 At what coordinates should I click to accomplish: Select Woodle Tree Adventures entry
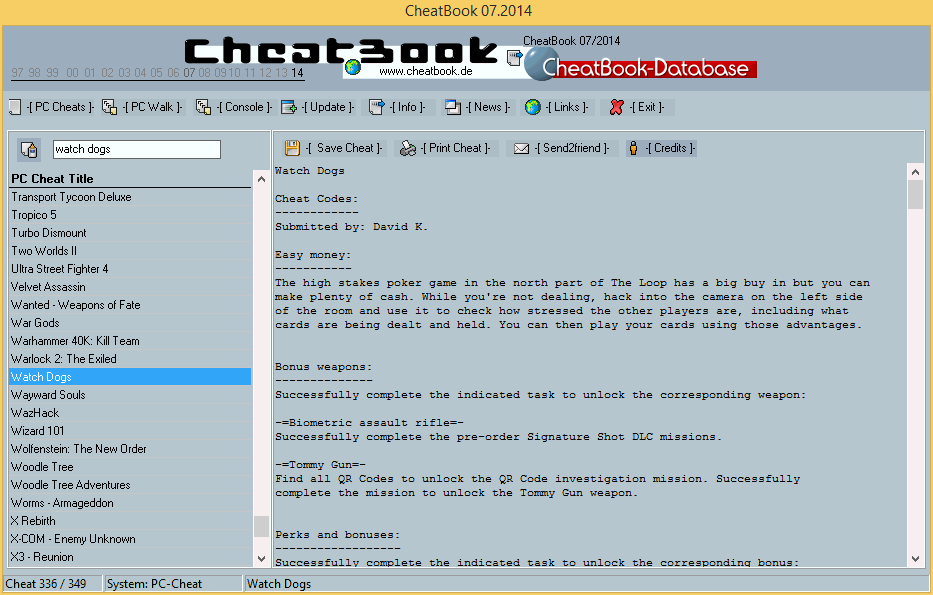131,485
